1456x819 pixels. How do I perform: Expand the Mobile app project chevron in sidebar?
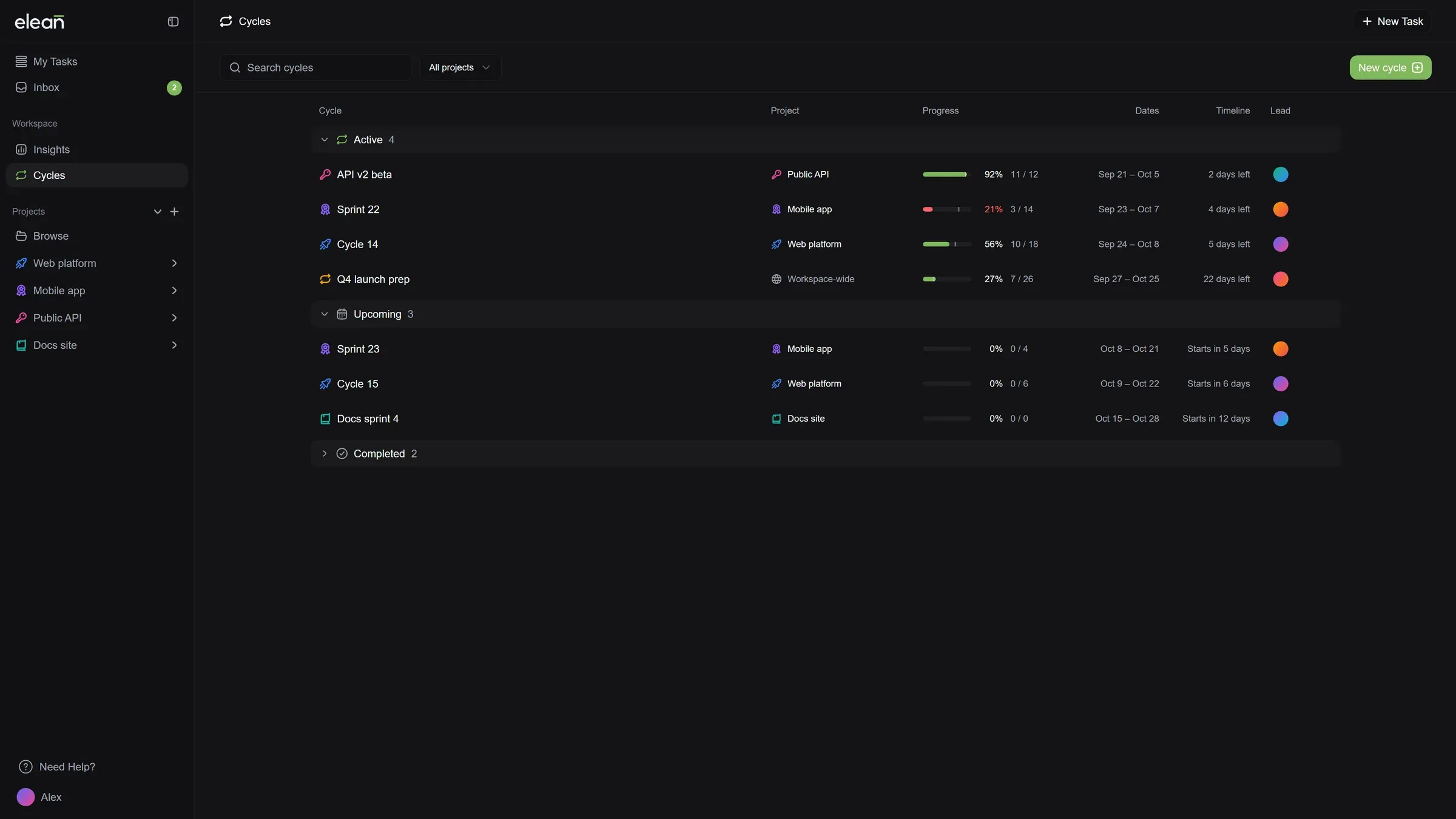[x=174, y=291]
